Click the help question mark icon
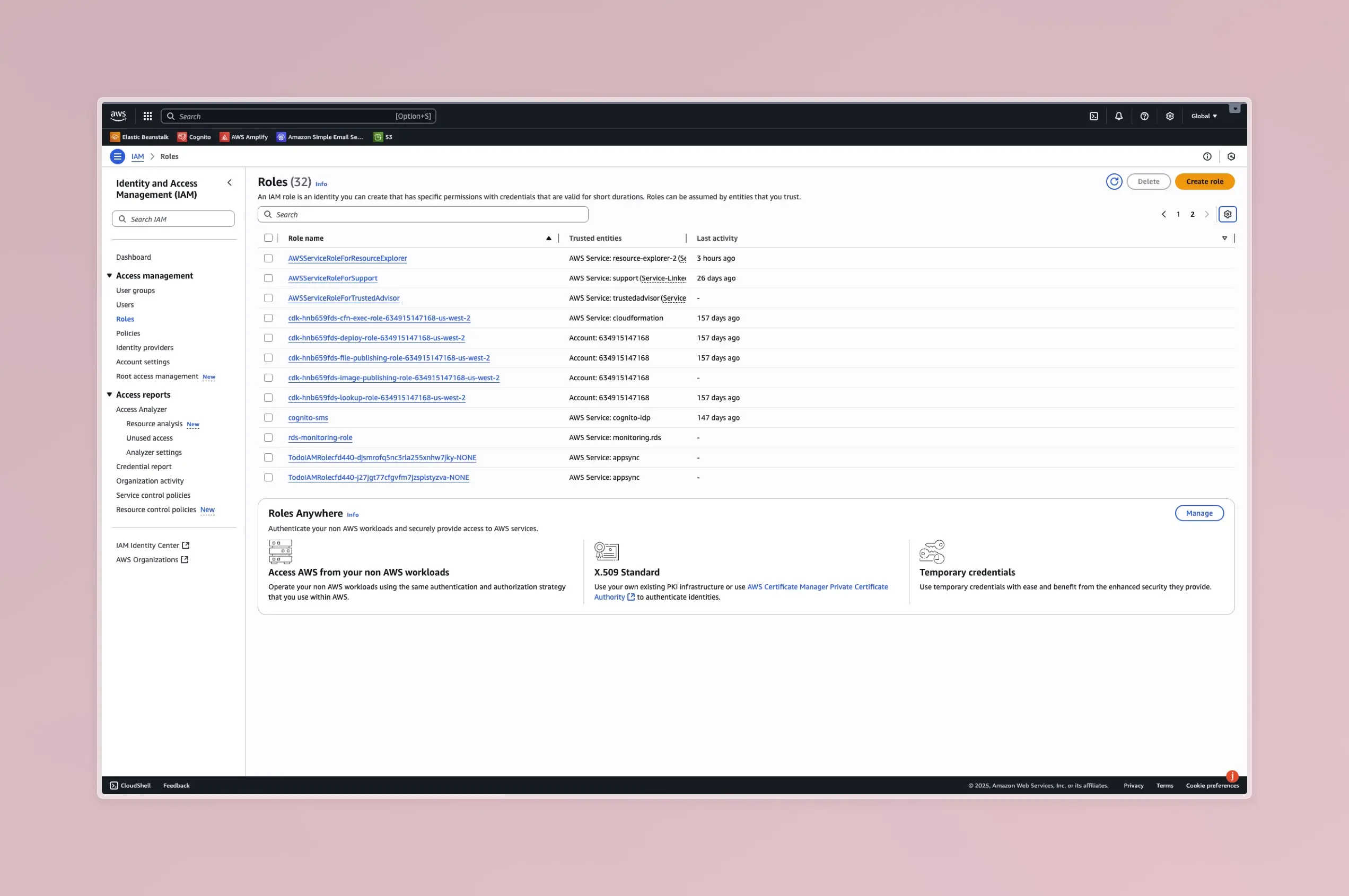The image size is (1349, 896). [x=1144, y=116]
